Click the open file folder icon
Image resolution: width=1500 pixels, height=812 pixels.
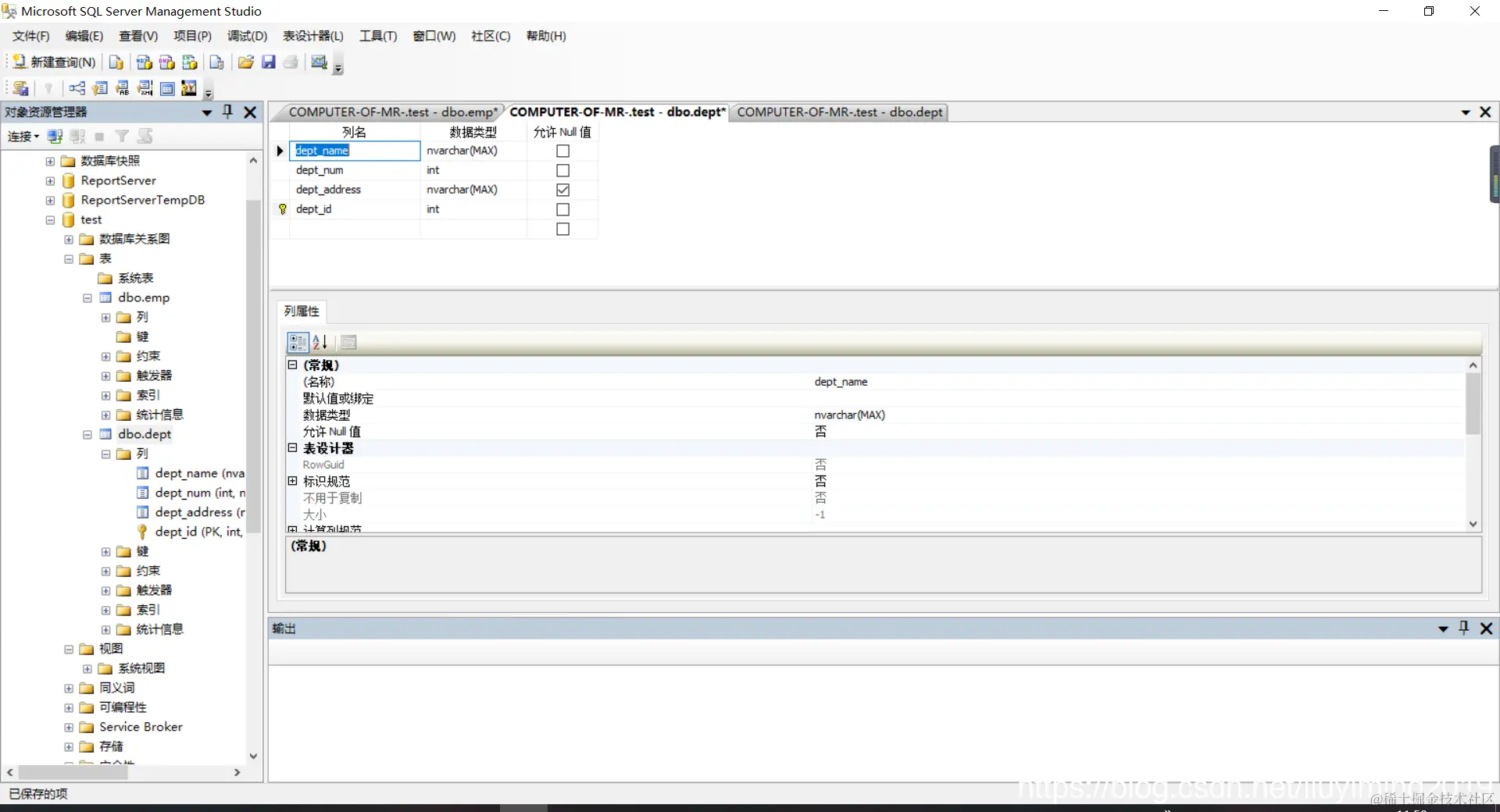point(246,62)
